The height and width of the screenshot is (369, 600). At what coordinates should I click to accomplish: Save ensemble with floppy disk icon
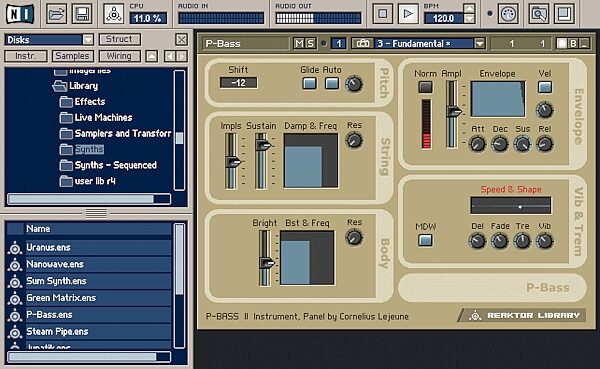82,14
